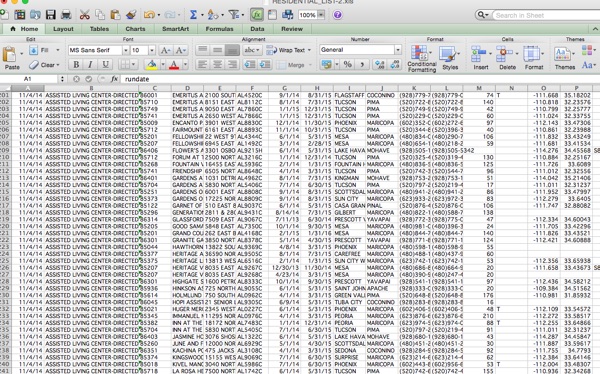This screenshot has height=374, width=600.
Task: Increase font size with A up
Action: pyautogui.click(x=165, y=50)
